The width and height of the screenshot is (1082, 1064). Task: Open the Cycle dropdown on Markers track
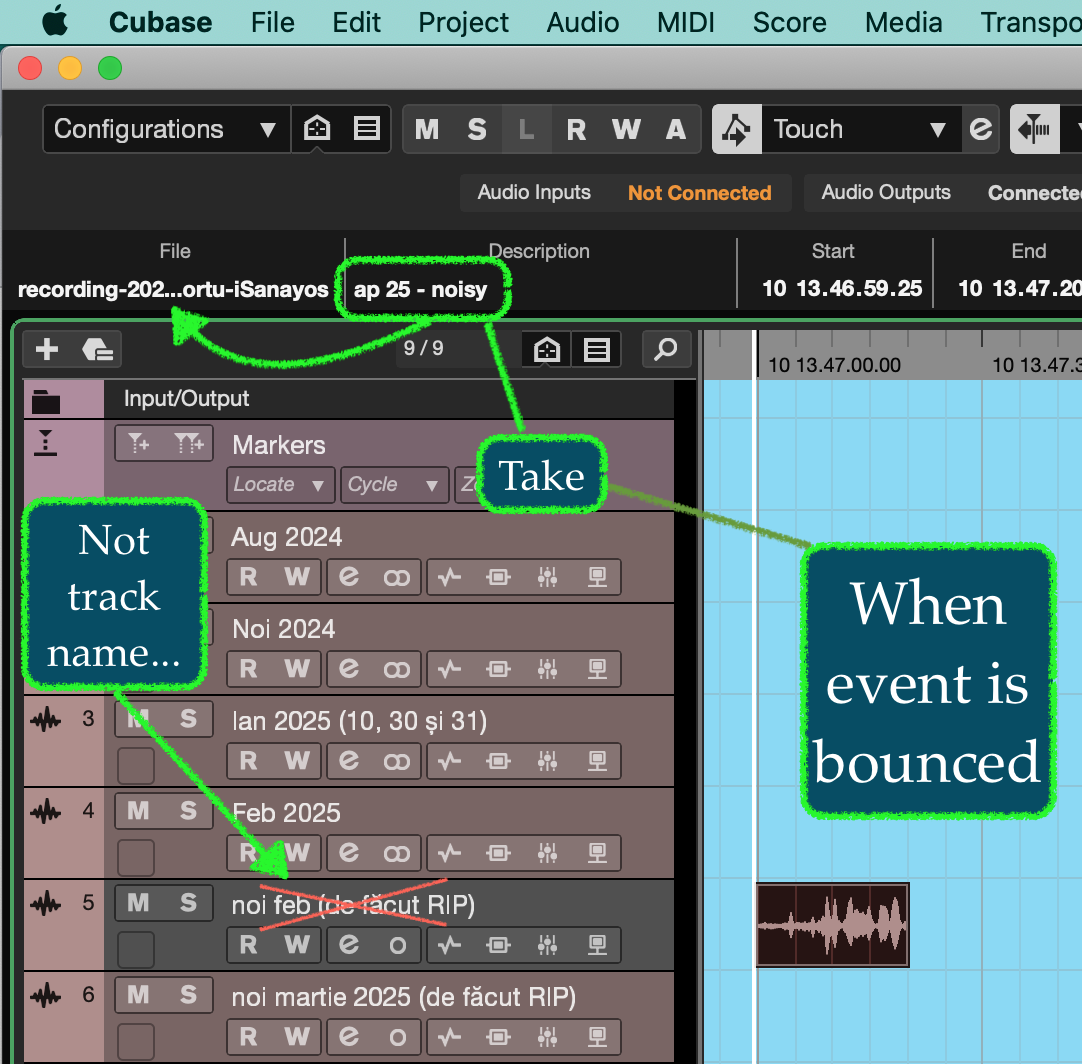(394, 484)
